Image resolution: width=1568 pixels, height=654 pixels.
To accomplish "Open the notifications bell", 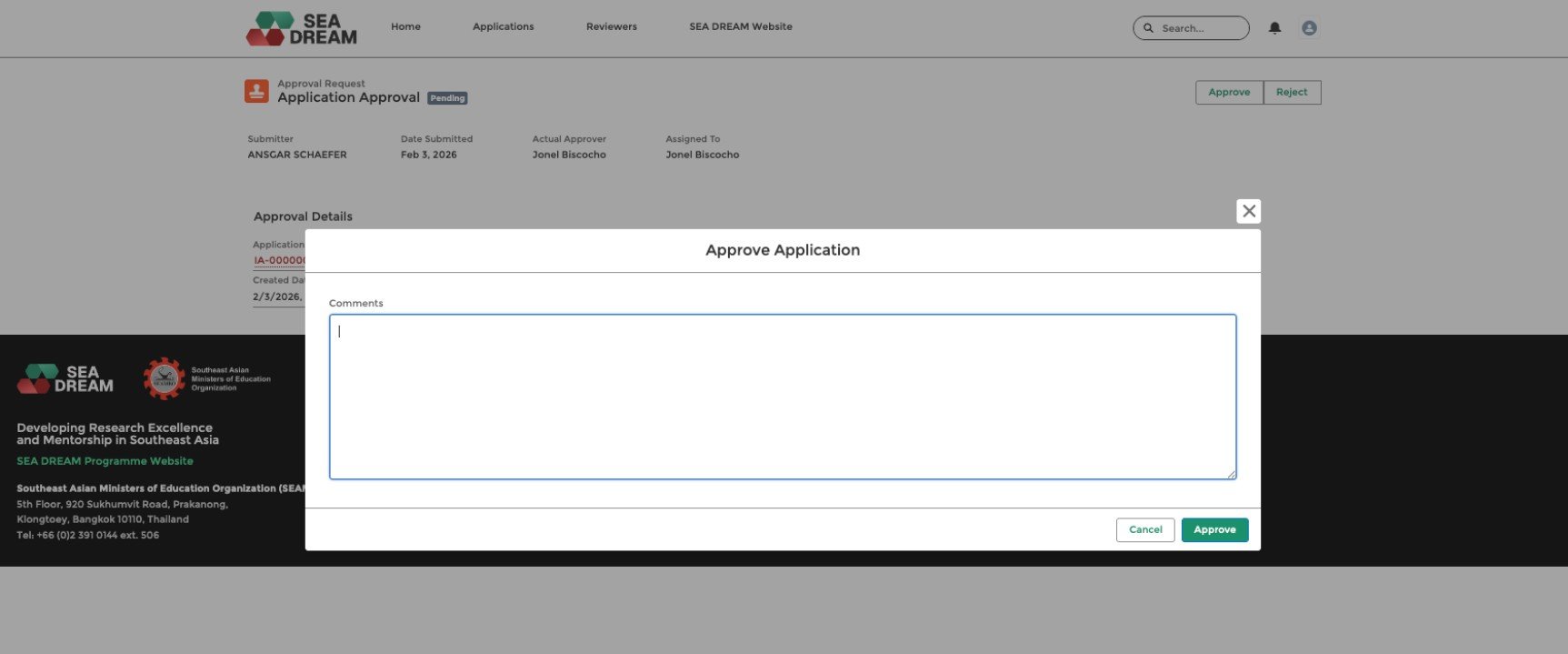I will pos(1274,28).
